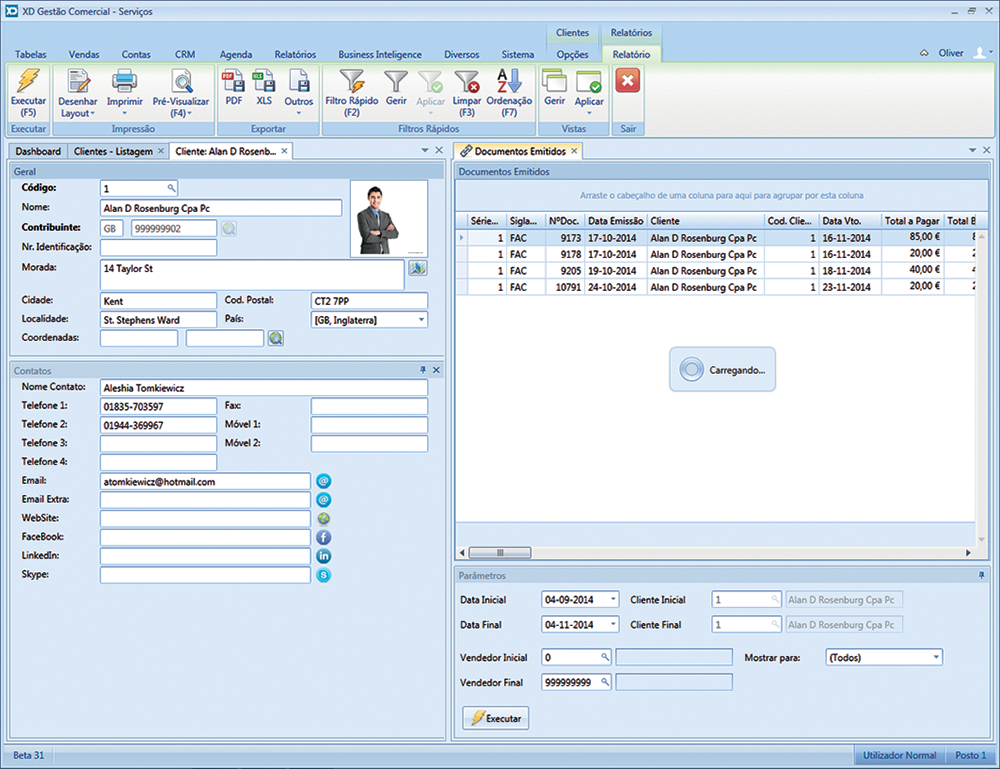
Task: Expand the Mostrar para combo box
Action: coord(935,658)
